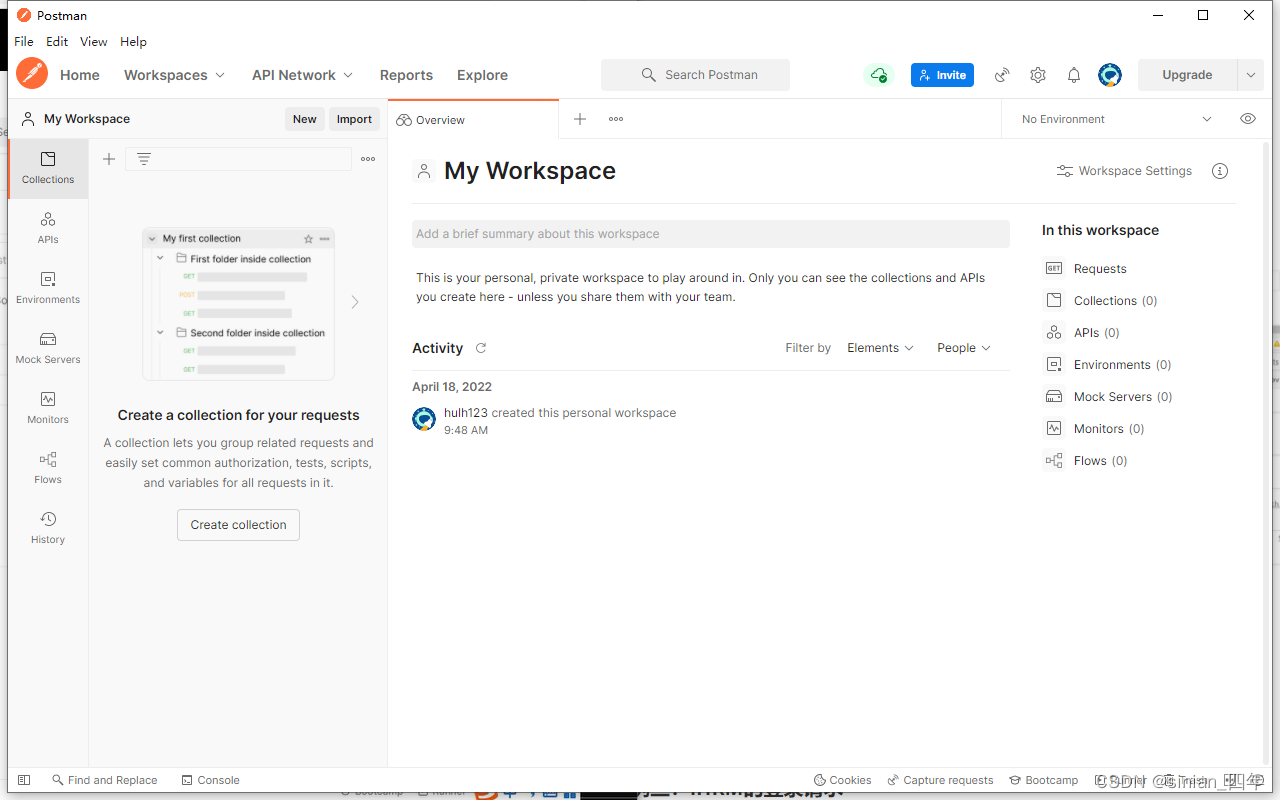Open the No Environment selector
The height and width of the screenshot is (800, 1280).
pos(1116,119)
